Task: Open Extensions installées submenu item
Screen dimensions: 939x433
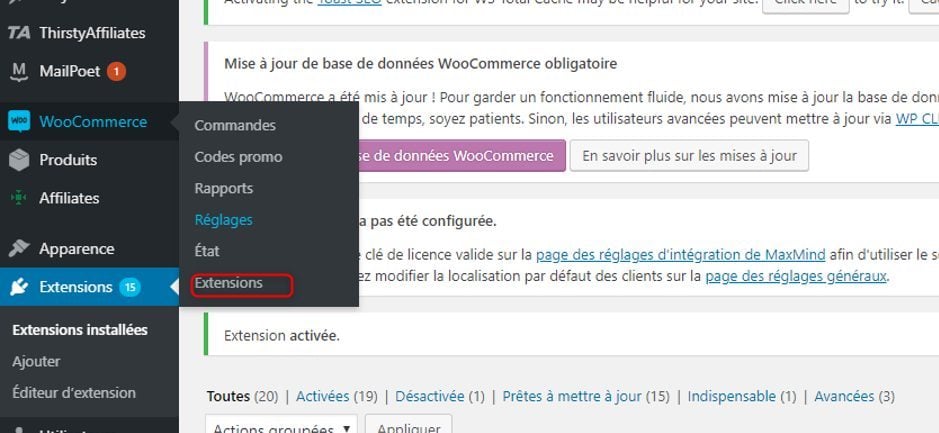Action: [80, 330]
